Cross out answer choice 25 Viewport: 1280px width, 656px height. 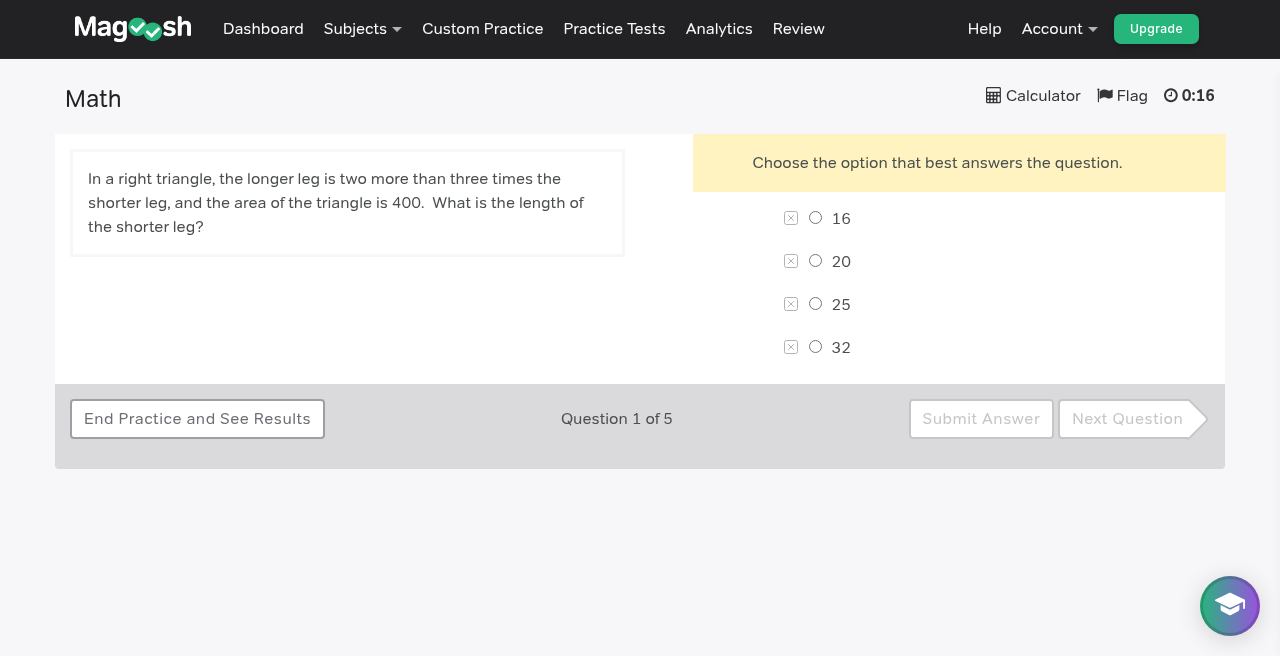tap(791, 304)
